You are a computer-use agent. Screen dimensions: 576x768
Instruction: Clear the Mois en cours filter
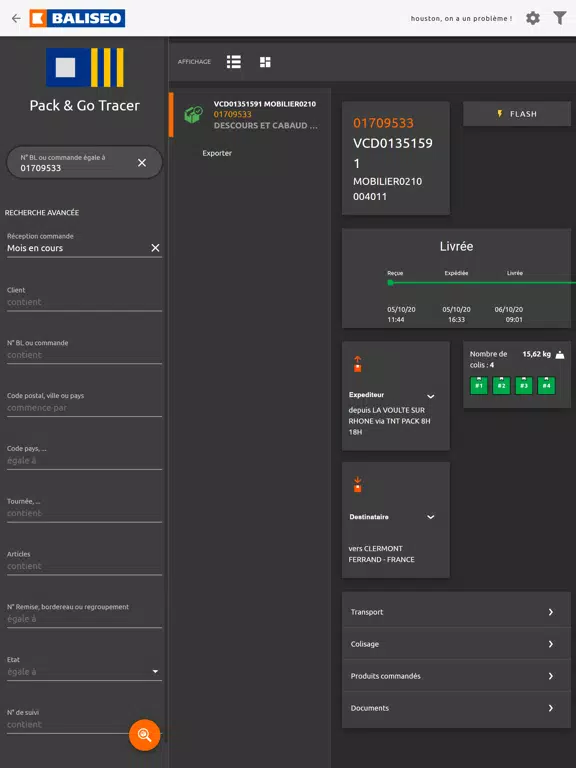click(155, 248)
